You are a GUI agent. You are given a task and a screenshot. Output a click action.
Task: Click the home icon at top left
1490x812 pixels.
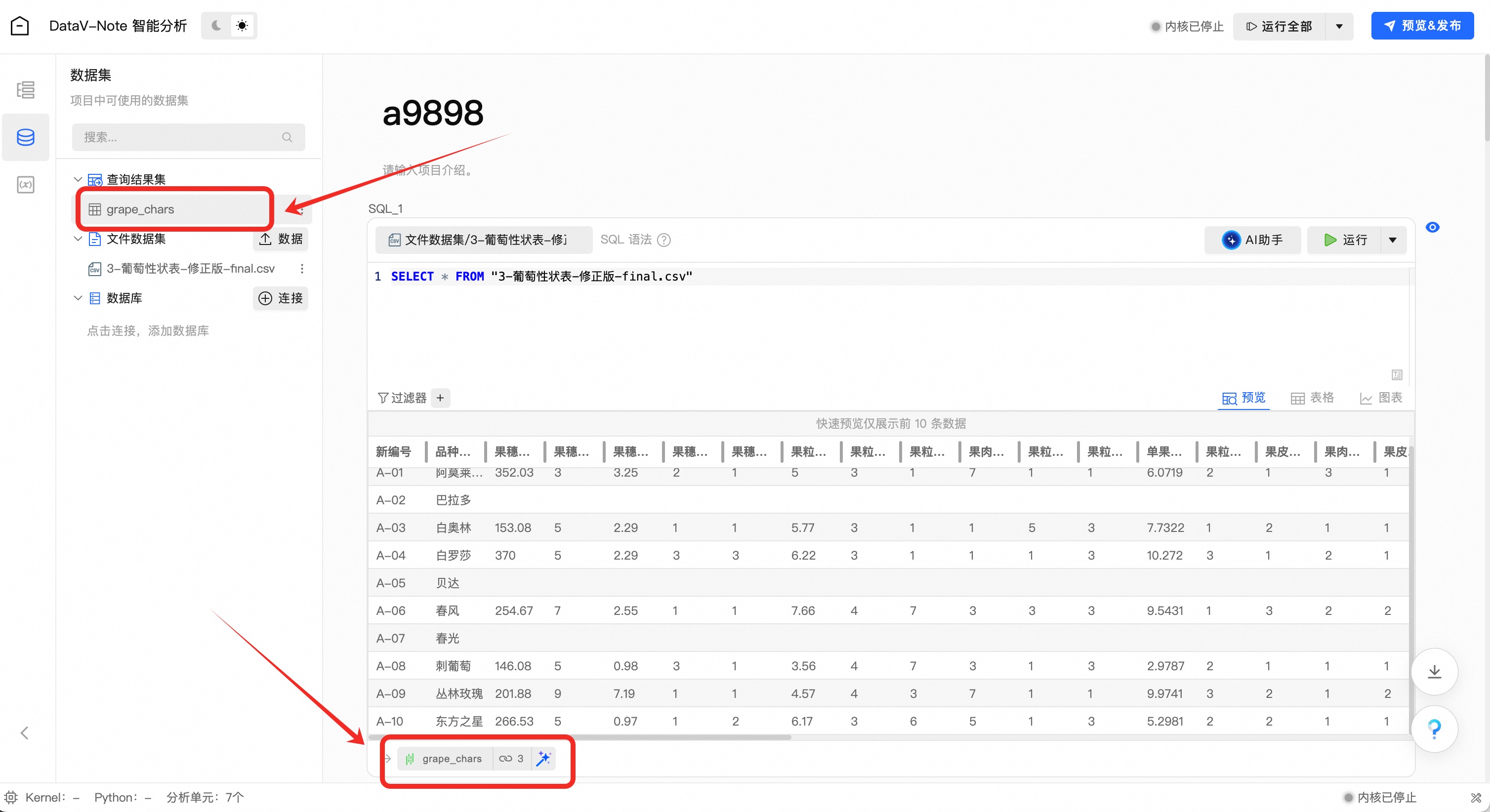tap(20, 26)
